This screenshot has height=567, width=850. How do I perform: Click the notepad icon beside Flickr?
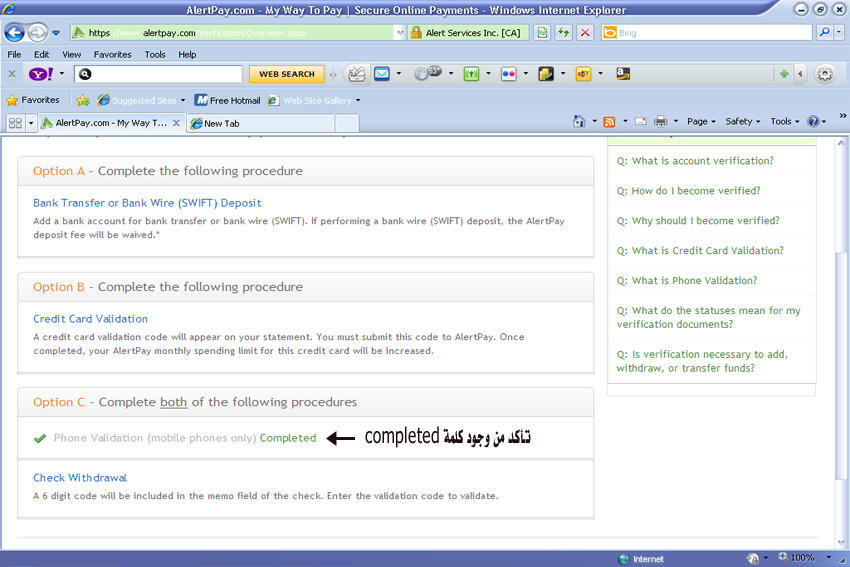(x=546, y=74)
